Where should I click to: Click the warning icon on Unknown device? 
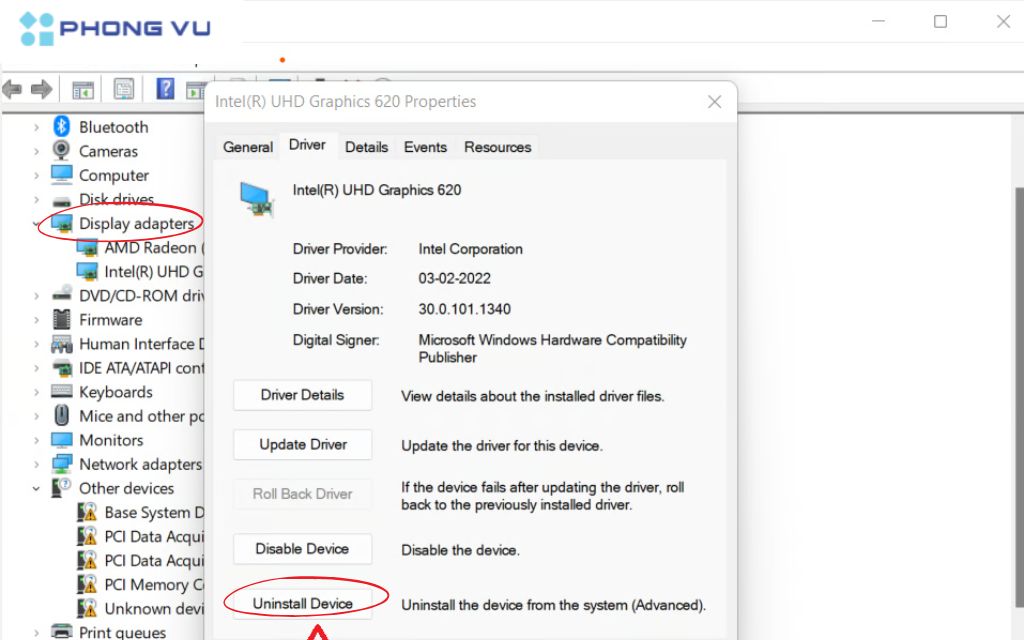90,608
